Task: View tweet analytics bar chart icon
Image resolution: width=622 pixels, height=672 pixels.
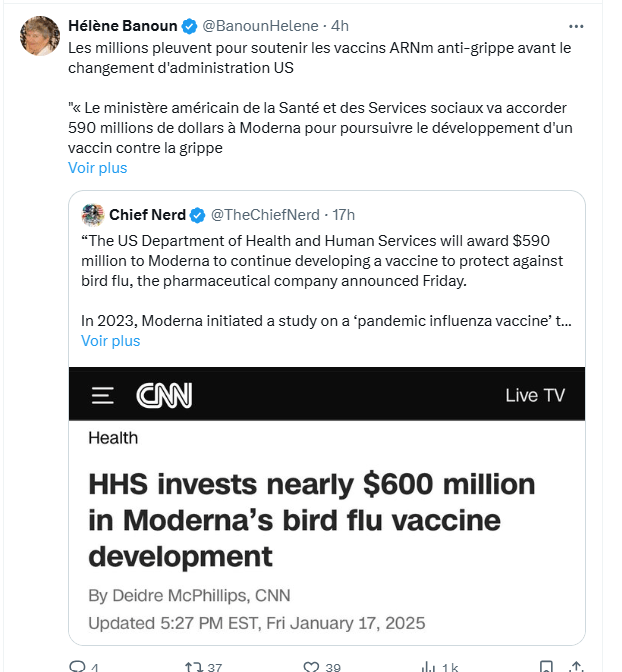Action: (428, 665)
